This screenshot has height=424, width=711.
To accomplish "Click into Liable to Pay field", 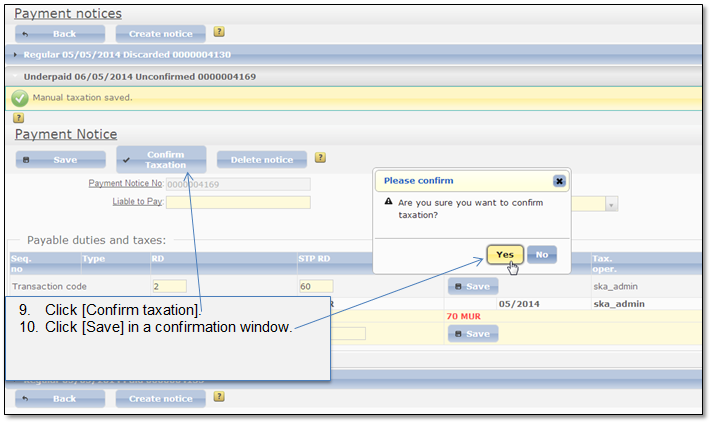I will click(x=238, y=202).
